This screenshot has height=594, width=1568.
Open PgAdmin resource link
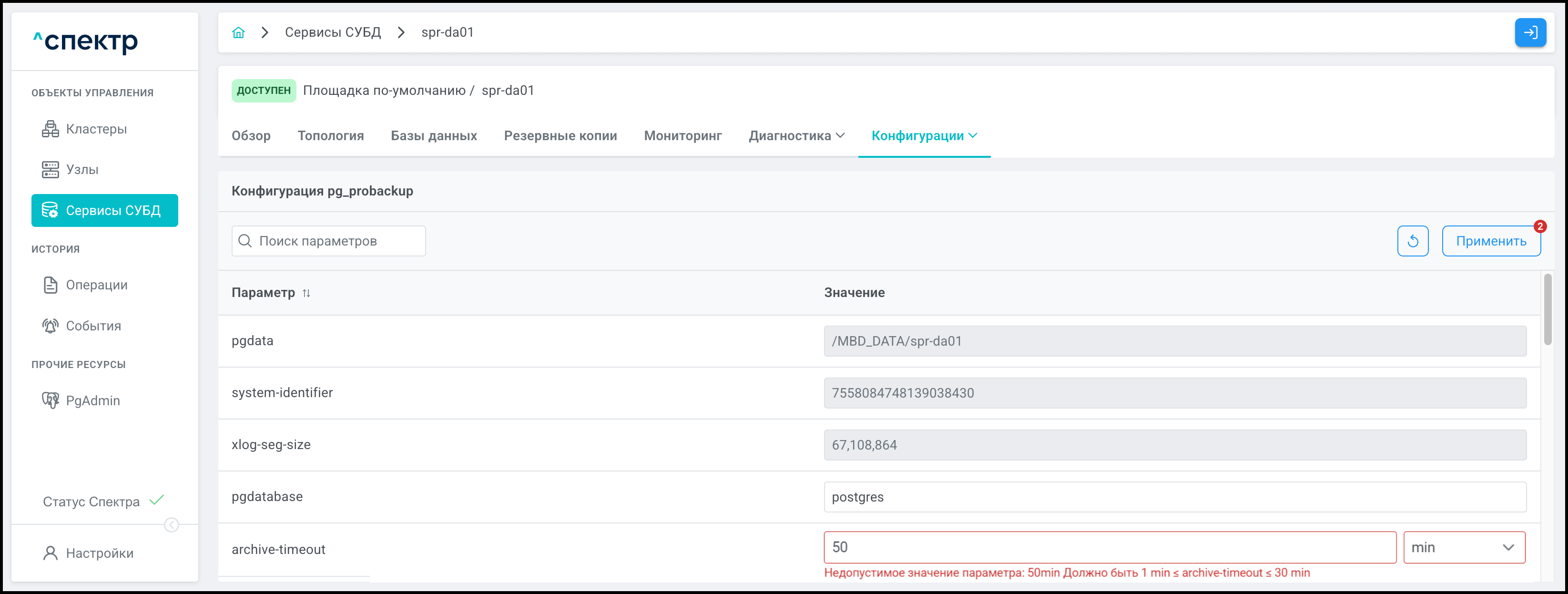click(x=92, y=400)
